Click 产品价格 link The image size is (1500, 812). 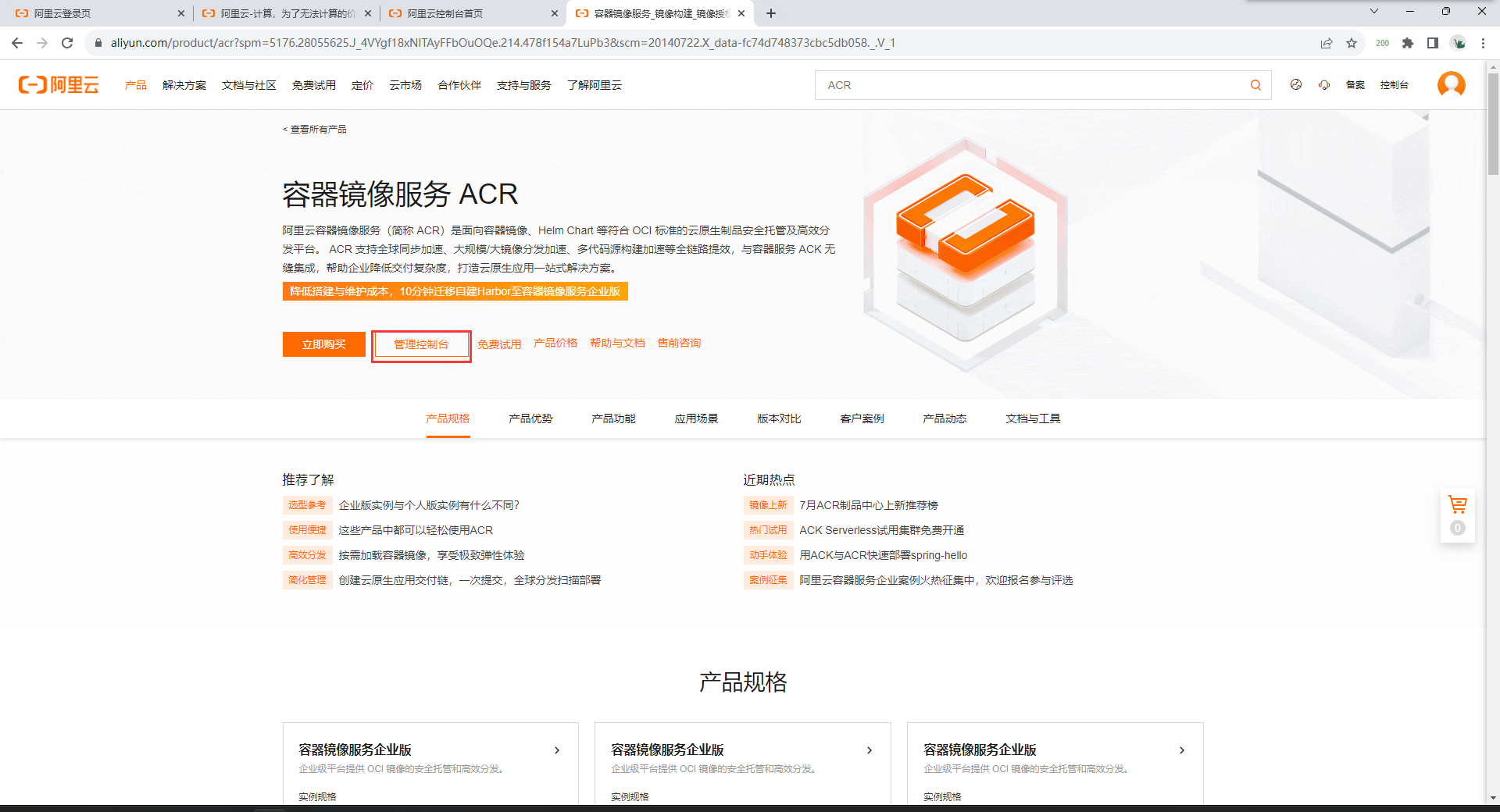tap(555, 343)
